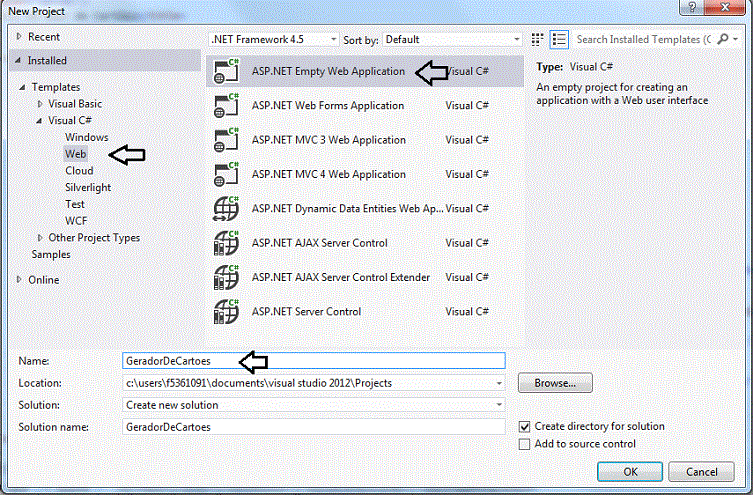
Task: Click the OK button
Action: coord(630,472)
